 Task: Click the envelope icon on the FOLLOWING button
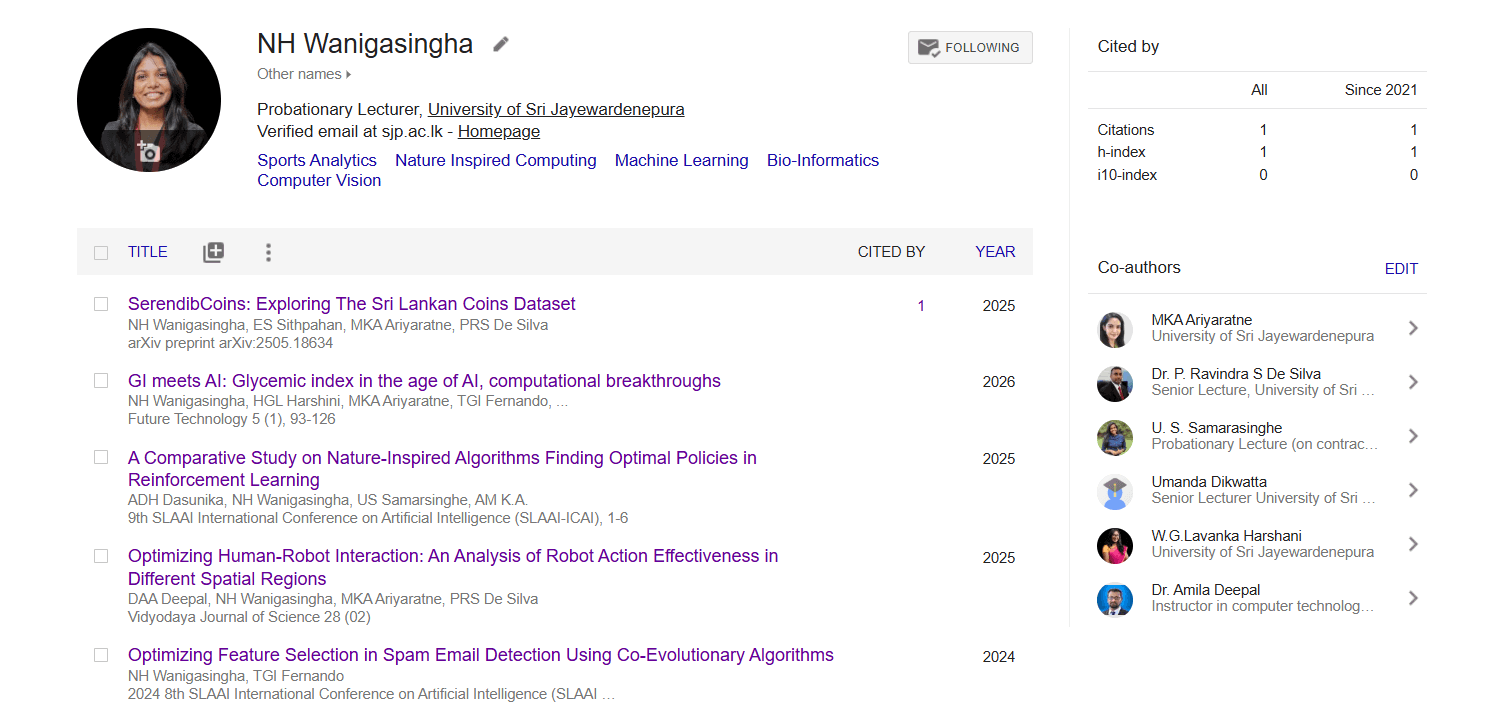[928, 47]
